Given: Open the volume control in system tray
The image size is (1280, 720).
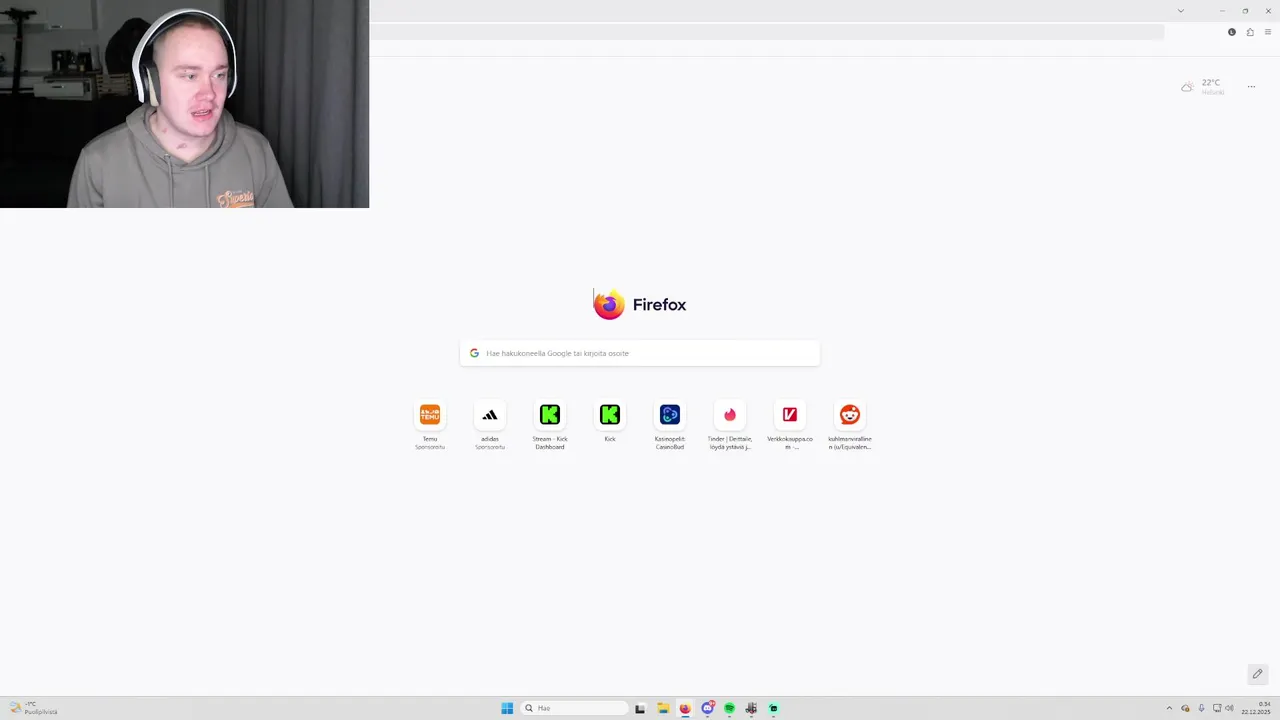Looking at the screenshot, I should tap(1229, 708).
